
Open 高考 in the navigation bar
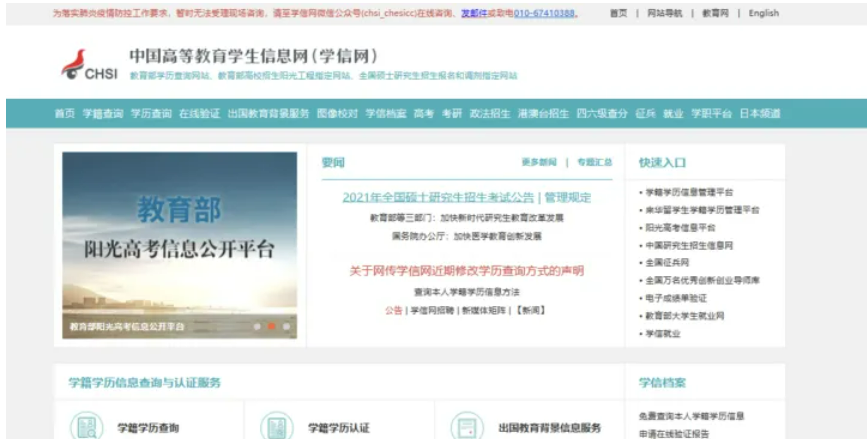(x=424, y=113)
